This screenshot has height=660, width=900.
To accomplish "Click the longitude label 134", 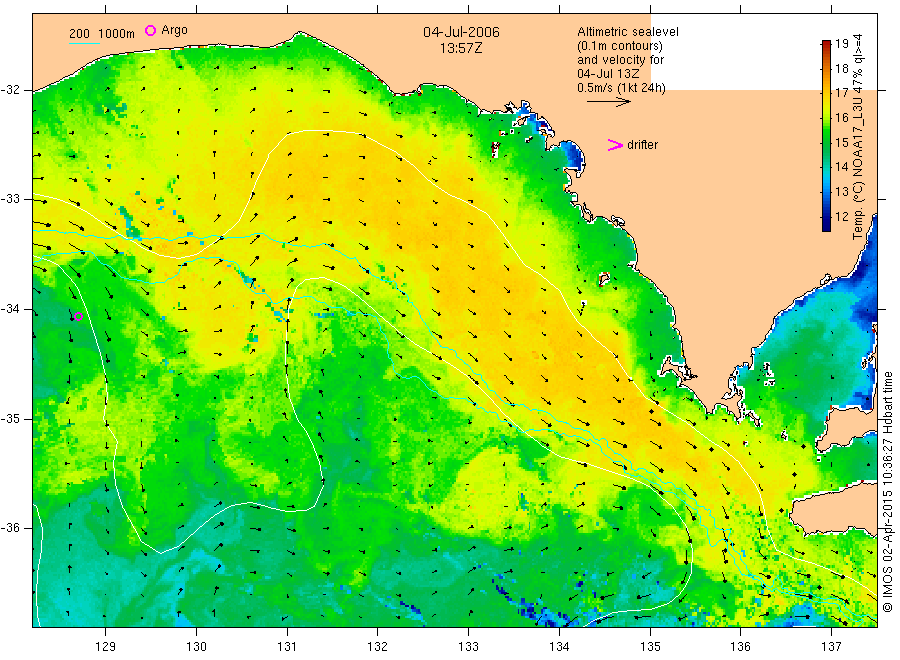I will [559, 647].
